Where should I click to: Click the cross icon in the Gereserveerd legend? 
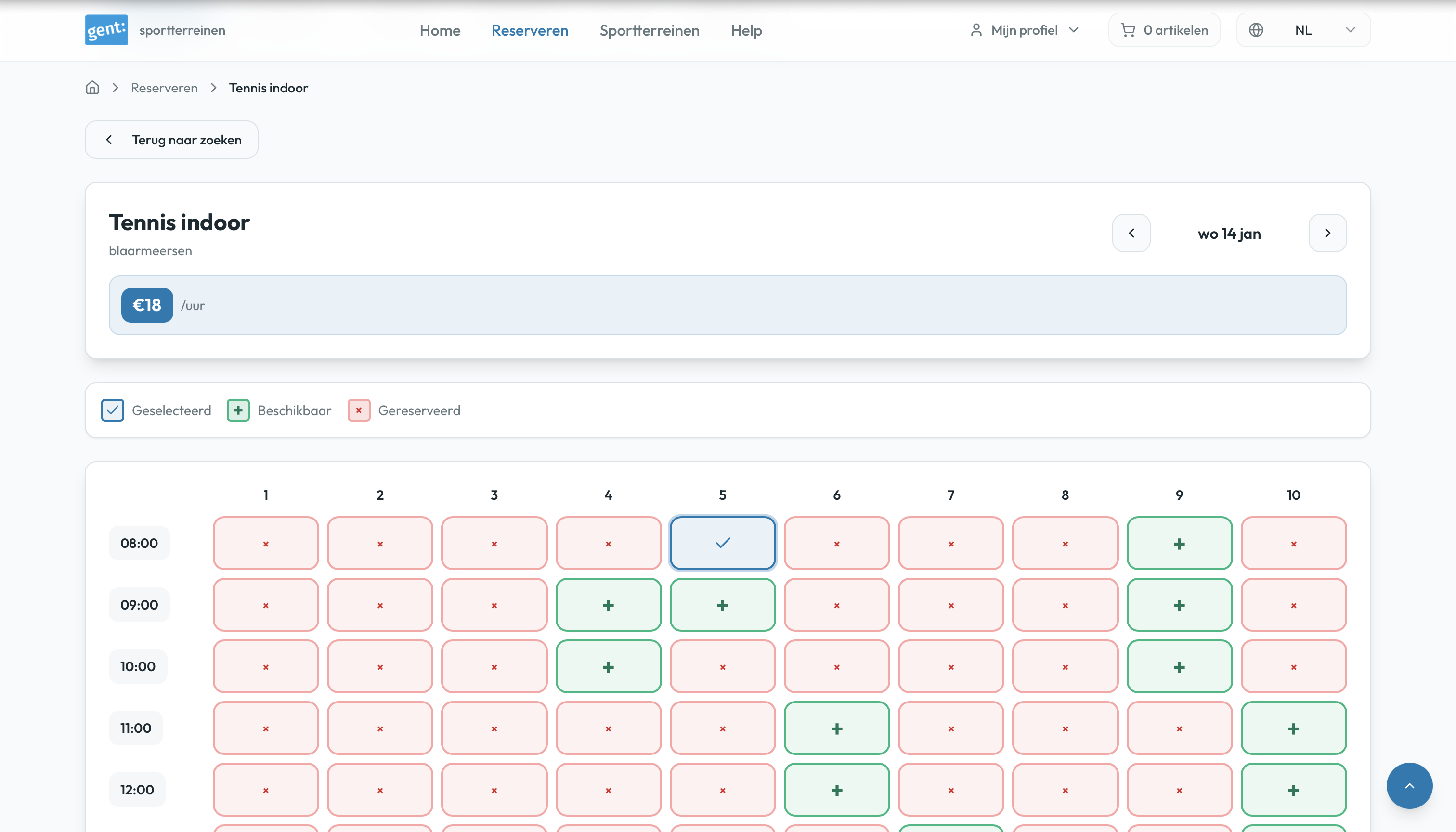click(x=359, y=410)
